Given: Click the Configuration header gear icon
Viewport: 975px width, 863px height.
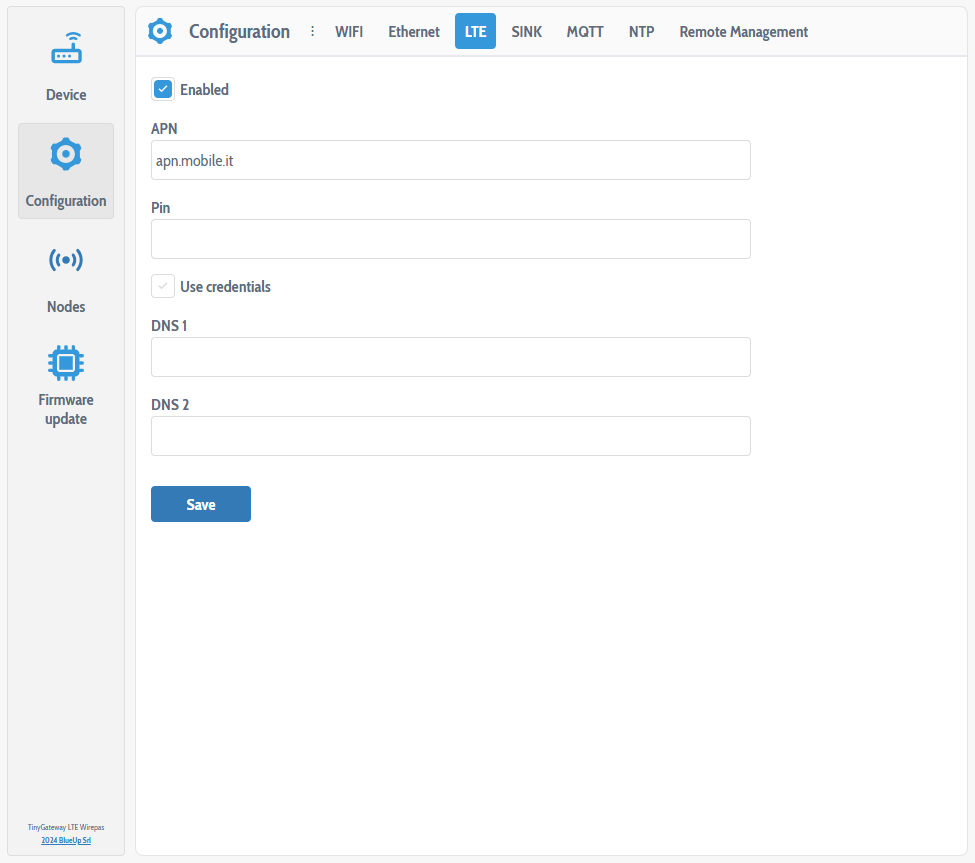Looking at the screenshot, I should click(160, 32).
